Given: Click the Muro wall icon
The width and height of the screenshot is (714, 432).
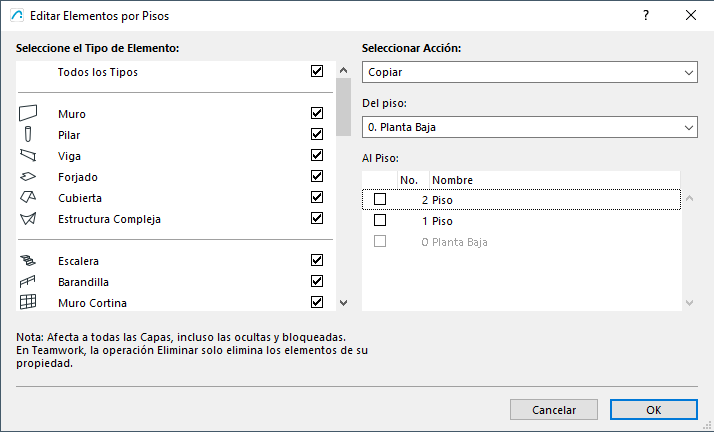Looking at the screenshot, I should [28, 114].
